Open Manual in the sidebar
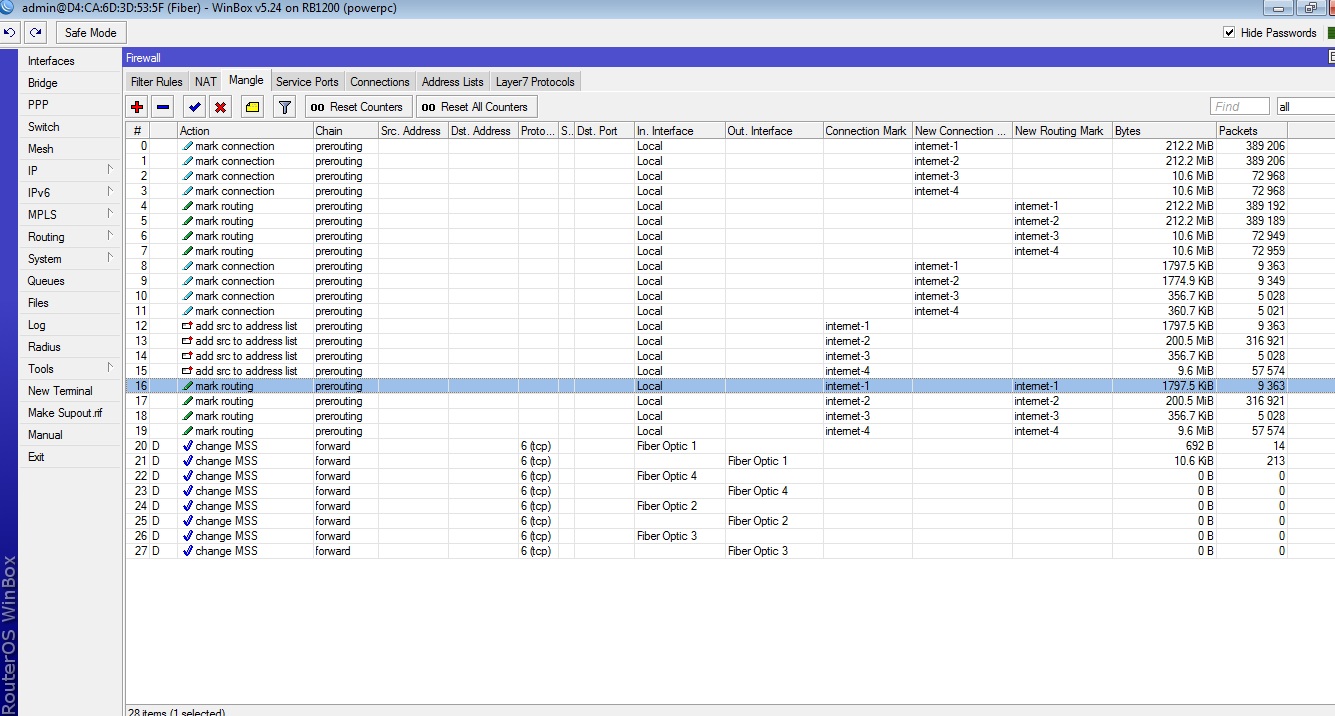1335x716 pixels. click(70, 435)
